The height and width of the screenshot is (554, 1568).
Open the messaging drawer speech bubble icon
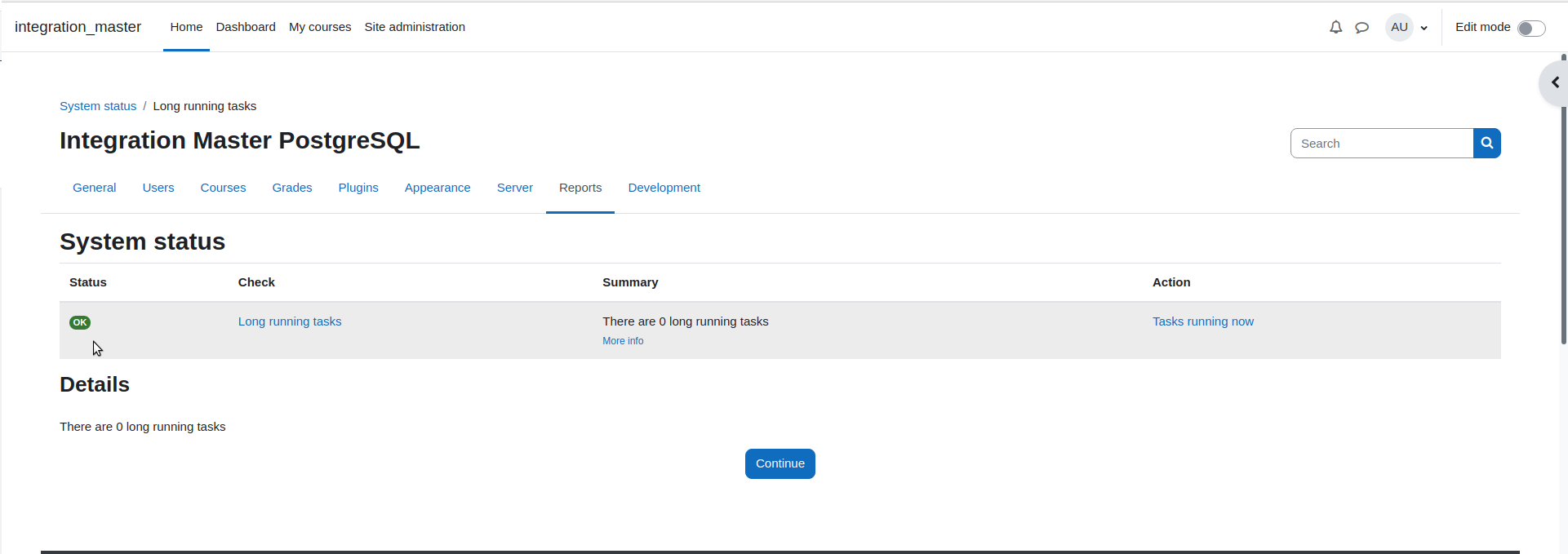point(1361,27)
